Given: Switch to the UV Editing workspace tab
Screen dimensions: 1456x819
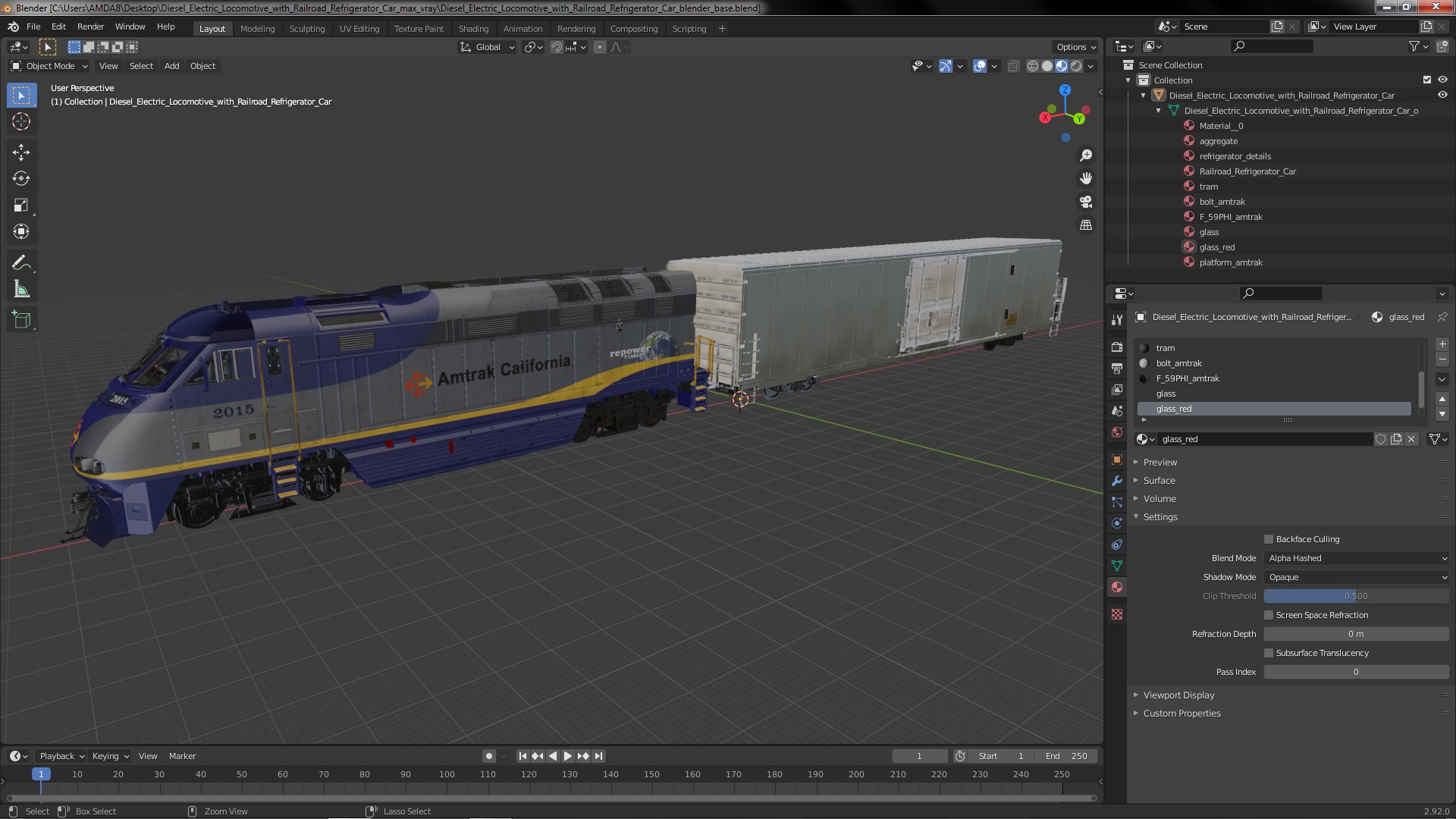Looking at the screenshot, I should pos(359,29).
